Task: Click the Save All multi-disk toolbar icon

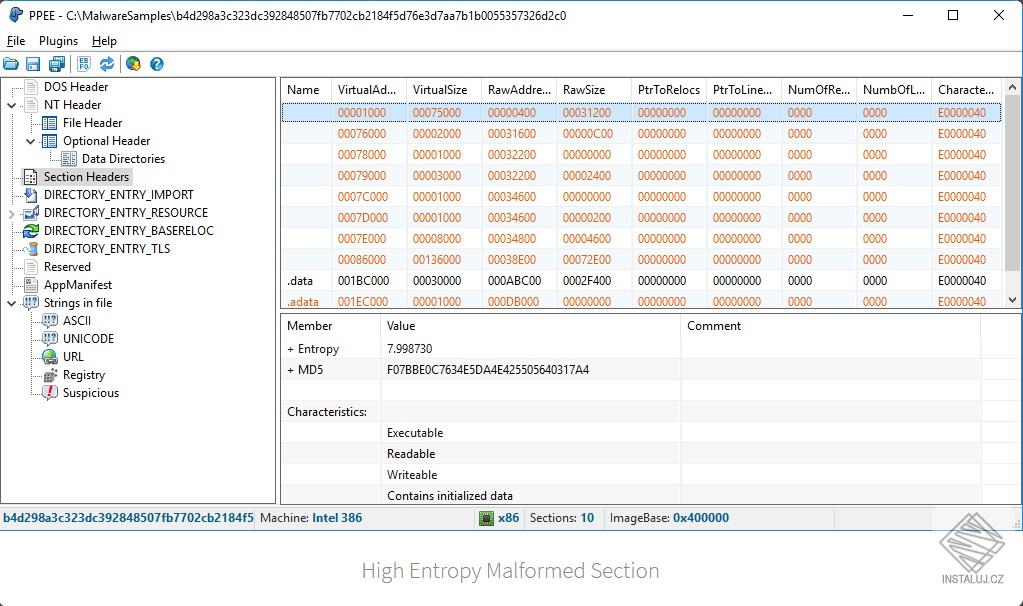Action: (57, 64)
